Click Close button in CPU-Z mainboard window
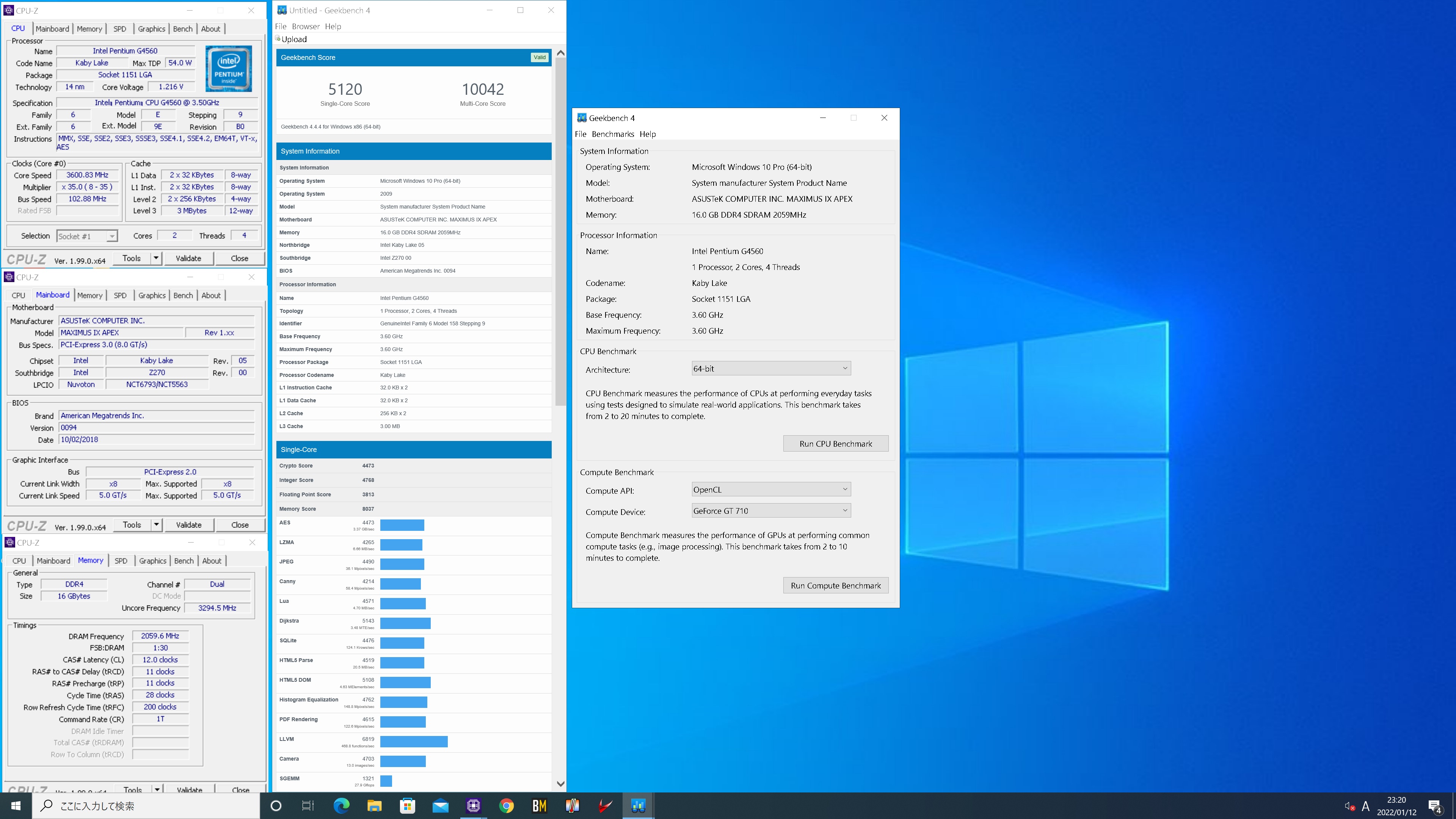This screenshot has height=819, width=1456. [x=240, y=525]
